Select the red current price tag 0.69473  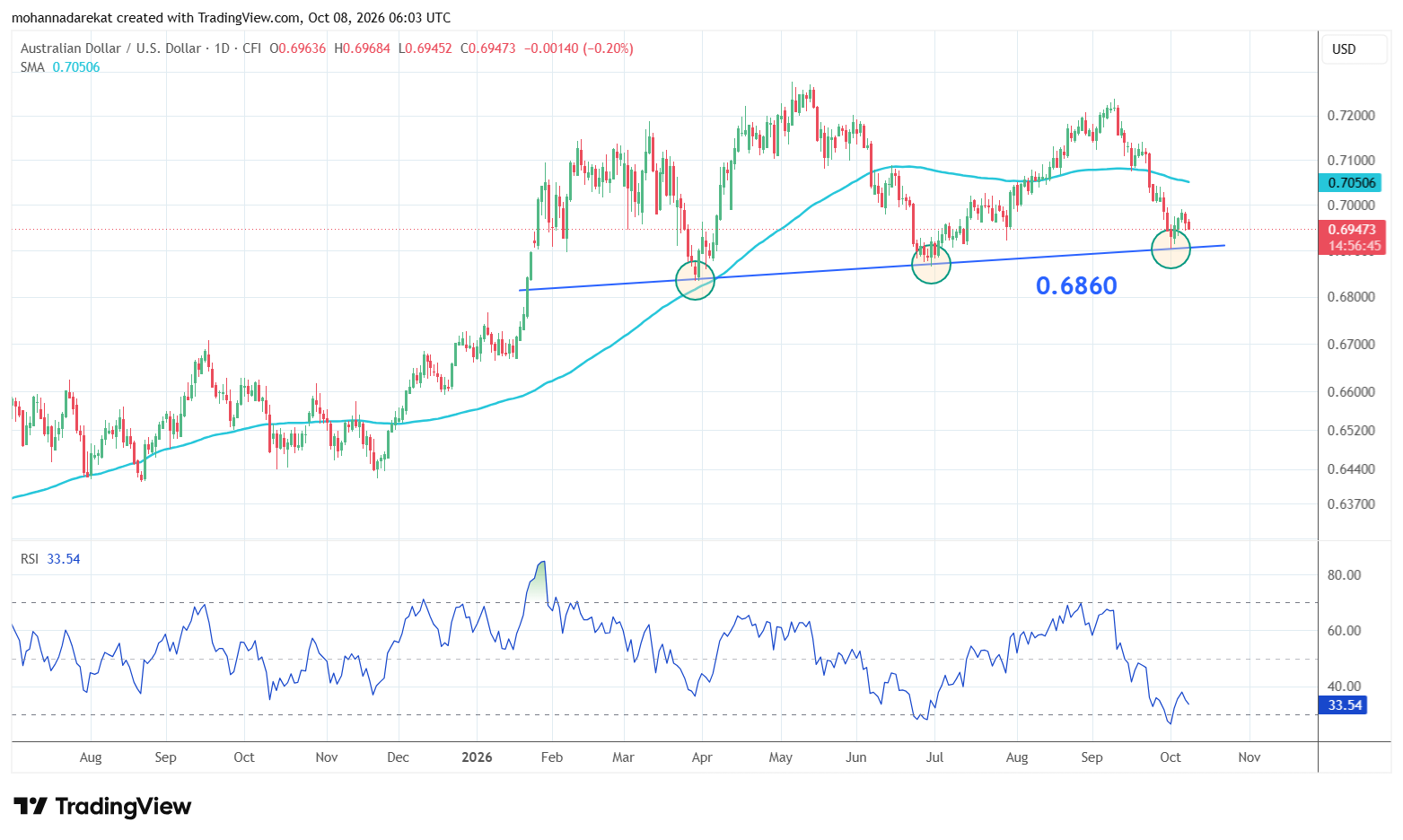[x=1351, y=230]
